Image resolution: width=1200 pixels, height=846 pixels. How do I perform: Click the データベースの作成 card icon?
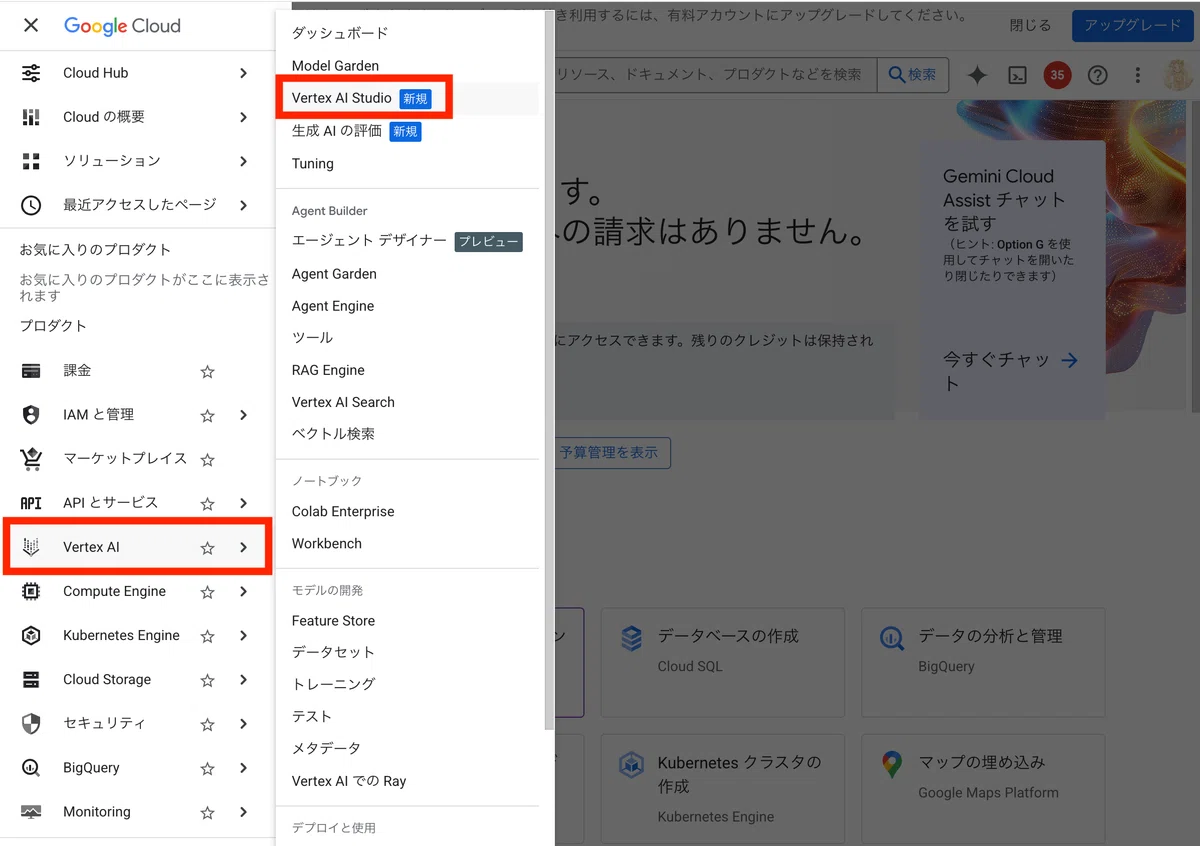click(631, 638)
